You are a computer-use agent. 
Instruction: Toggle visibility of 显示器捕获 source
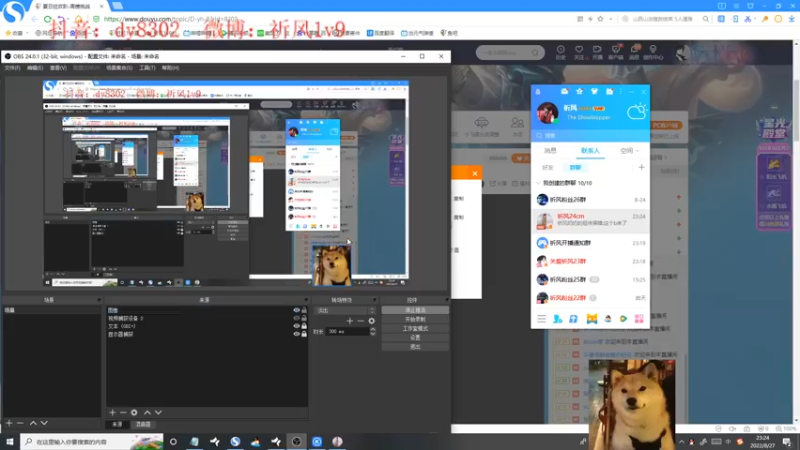[296, 334]
